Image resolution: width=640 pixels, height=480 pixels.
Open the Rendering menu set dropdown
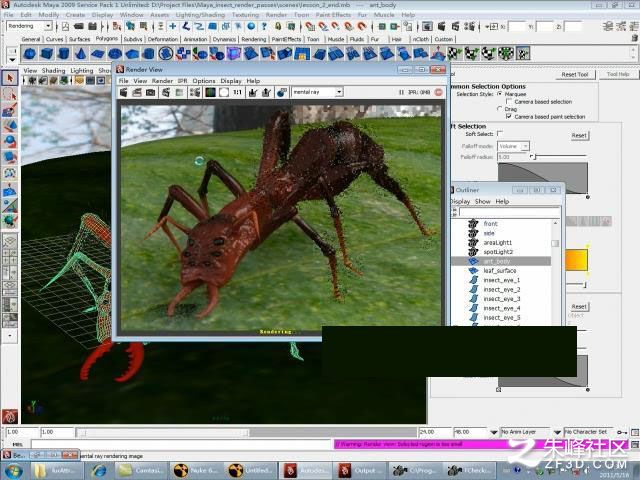click(29, 26)
